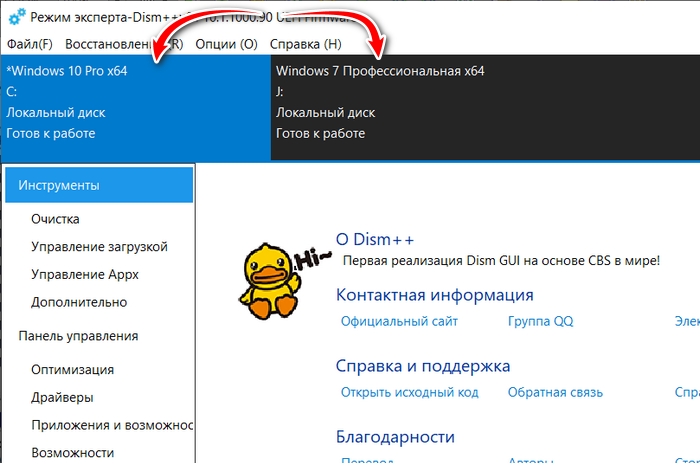Image resolution: width=700 pixels, height=463 pixels.
Task: Open the Официальный сайт link
Action: point(399,321)
